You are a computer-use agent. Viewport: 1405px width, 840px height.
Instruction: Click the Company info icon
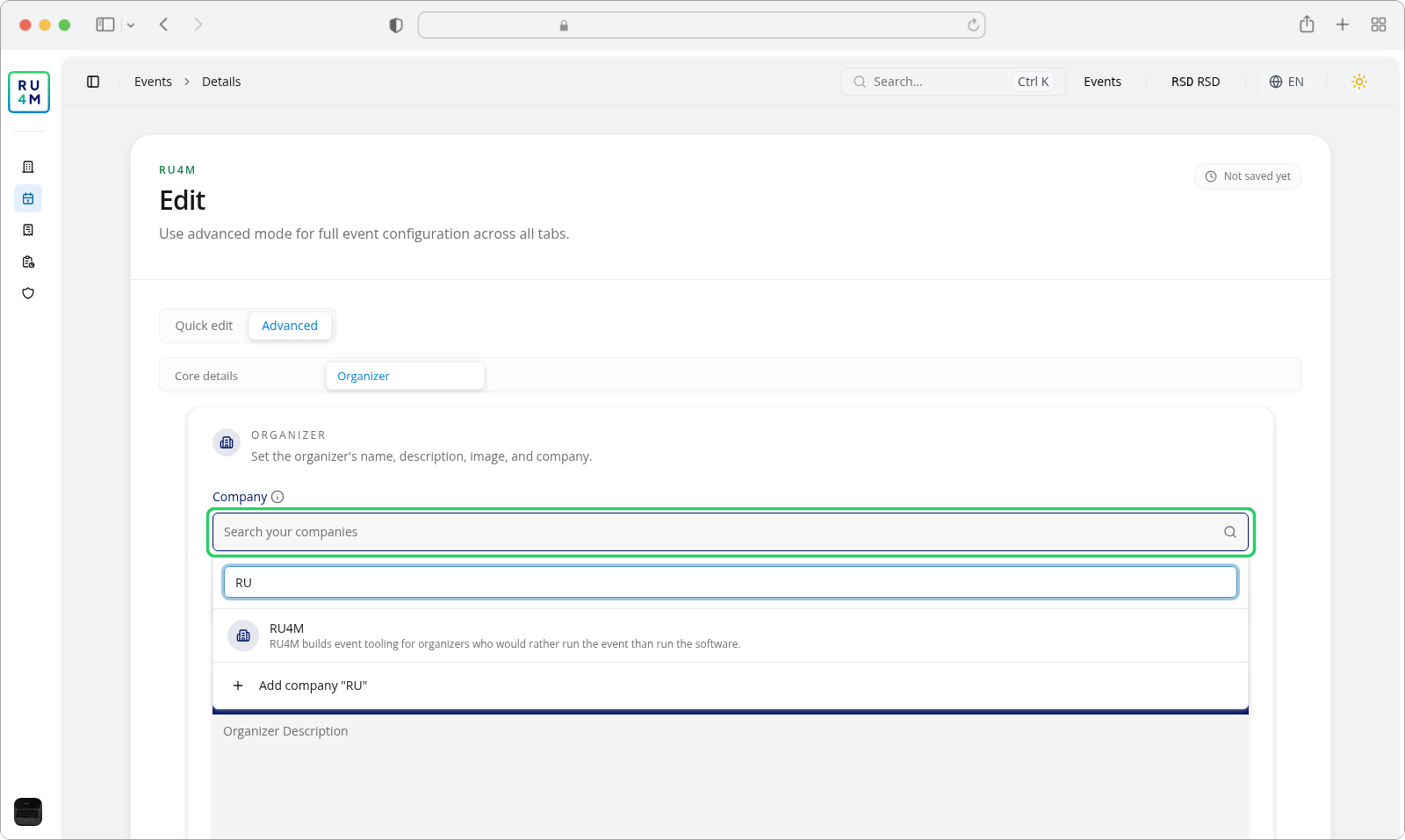click(277, 497)
